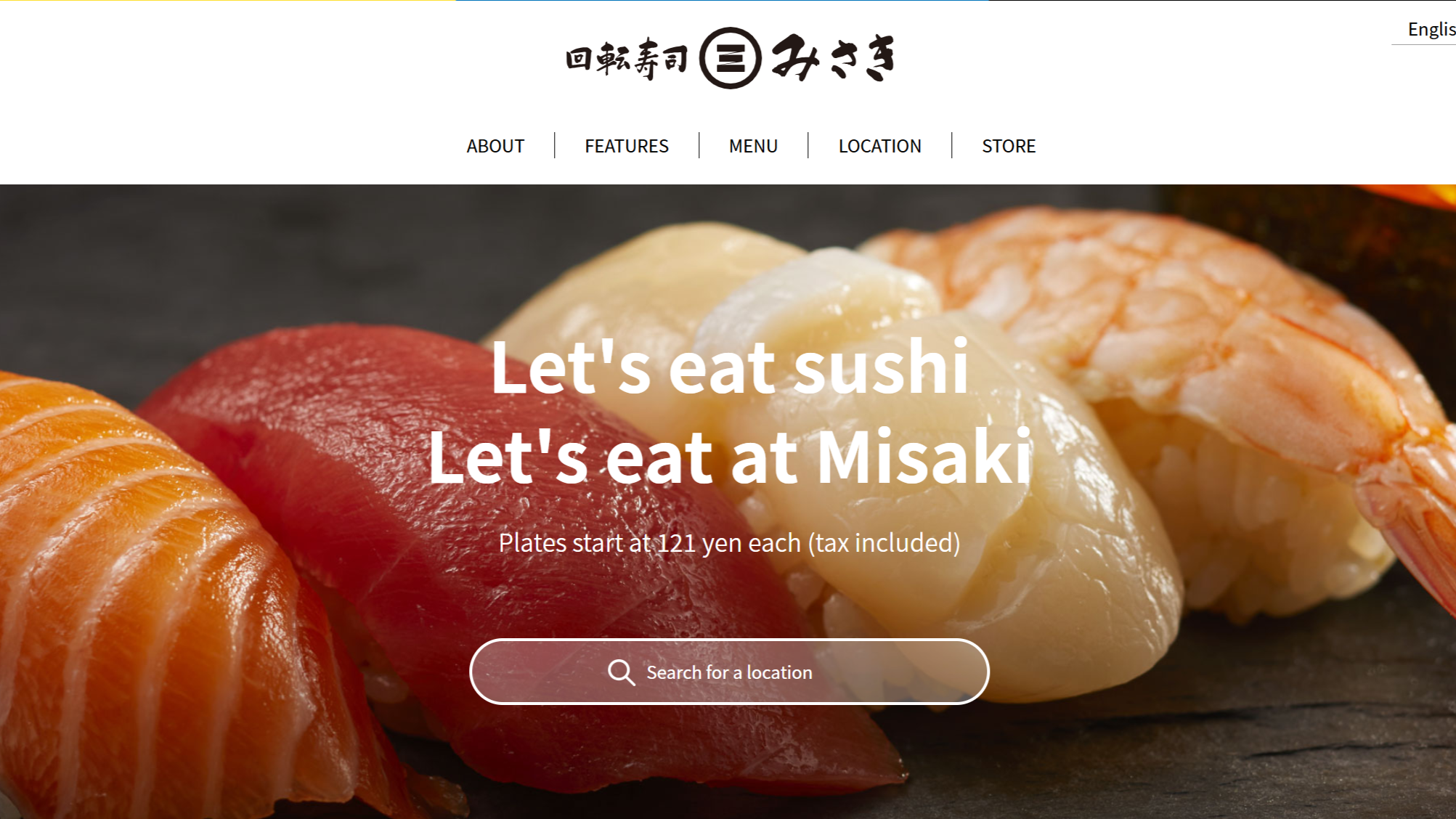
Task: Click the みさき brush-script logo text
Action: 833,57
